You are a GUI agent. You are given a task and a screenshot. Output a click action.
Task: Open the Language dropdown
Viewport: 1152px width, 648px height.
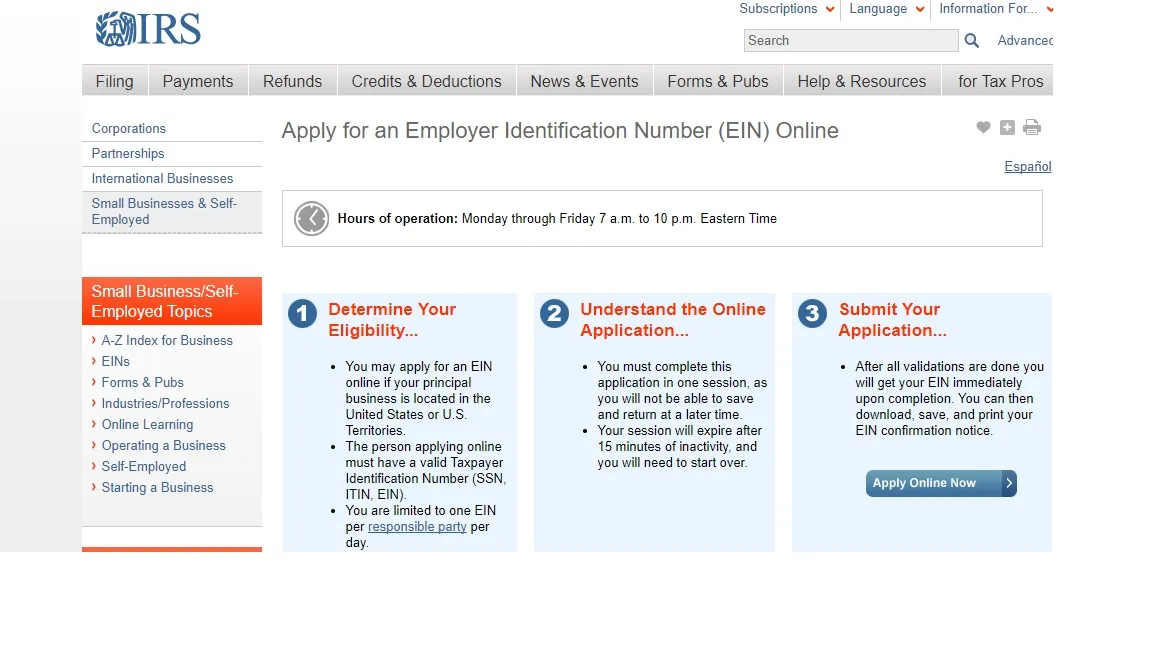pos(886,9)
